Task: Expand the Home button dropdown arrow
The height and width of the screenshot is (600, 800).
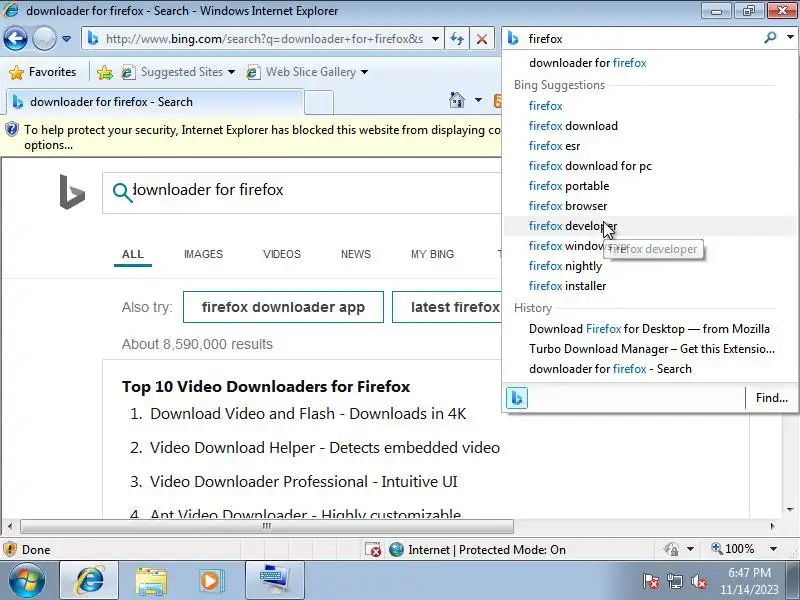Action: (x=478, y=100)
